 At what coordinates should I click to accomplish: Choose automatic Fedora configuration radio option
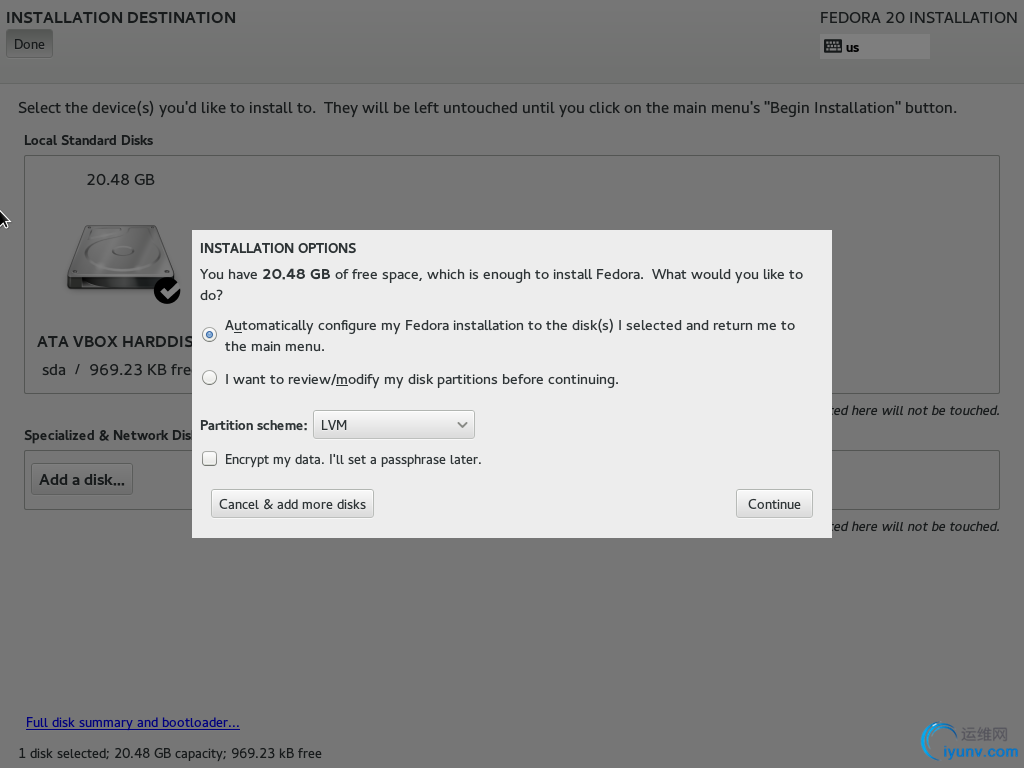pos(209,334)
